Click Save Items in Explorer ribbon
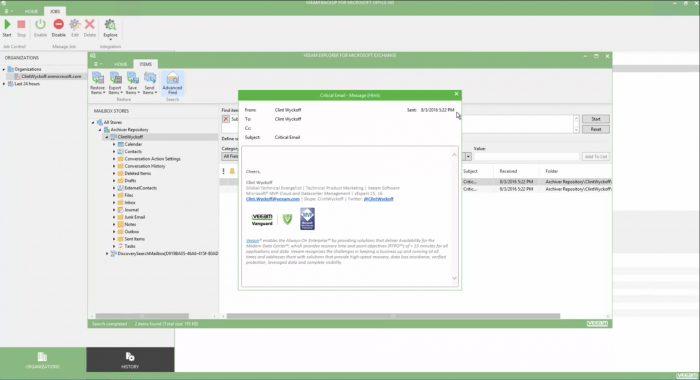 coord(132,83)
